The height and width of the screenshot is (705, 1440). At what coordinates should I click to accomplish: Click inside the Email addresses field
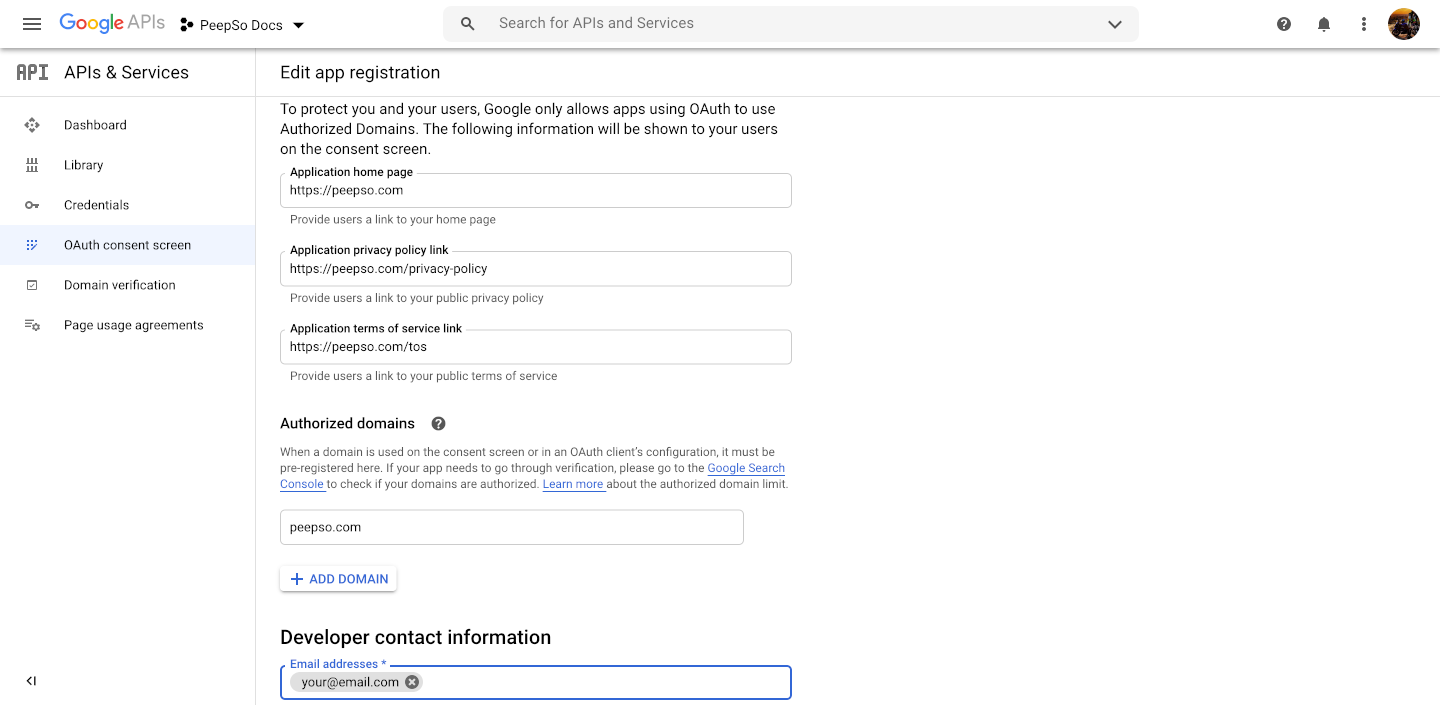coord(536,682)
